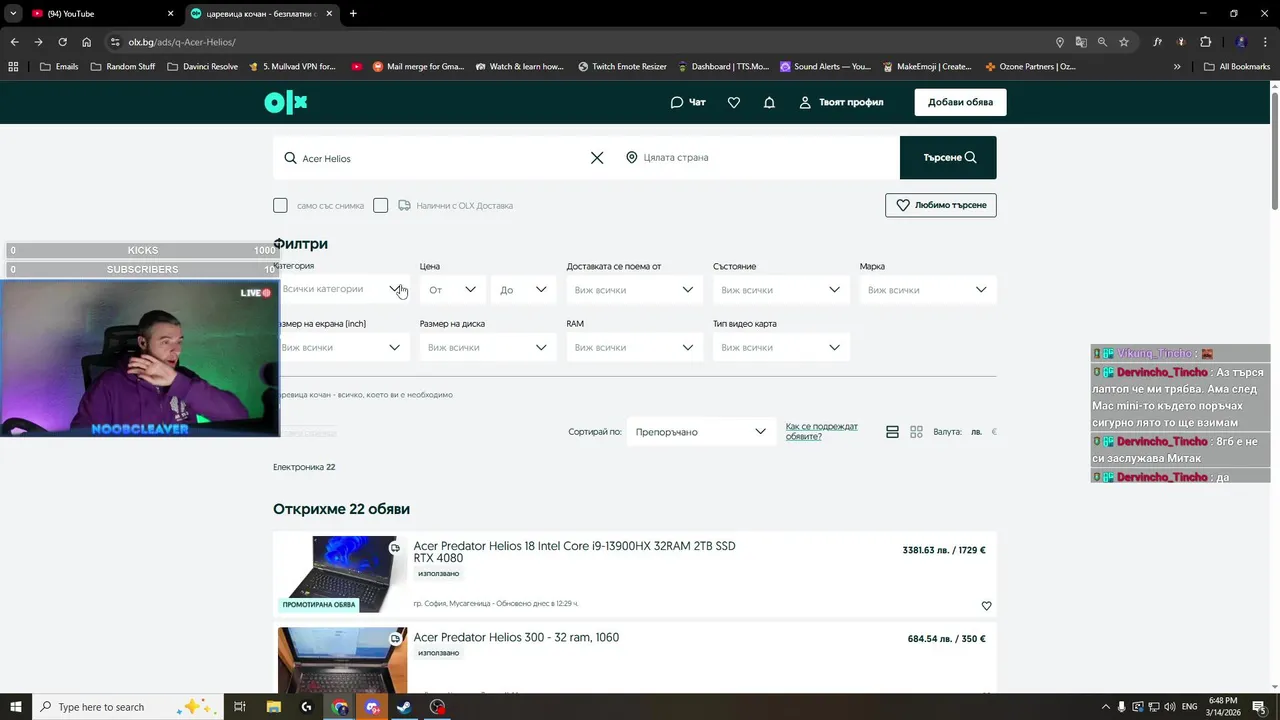Reload the page in Chrome
Image resolution: width=1280 pixels, height=720 pixels.
62,42
